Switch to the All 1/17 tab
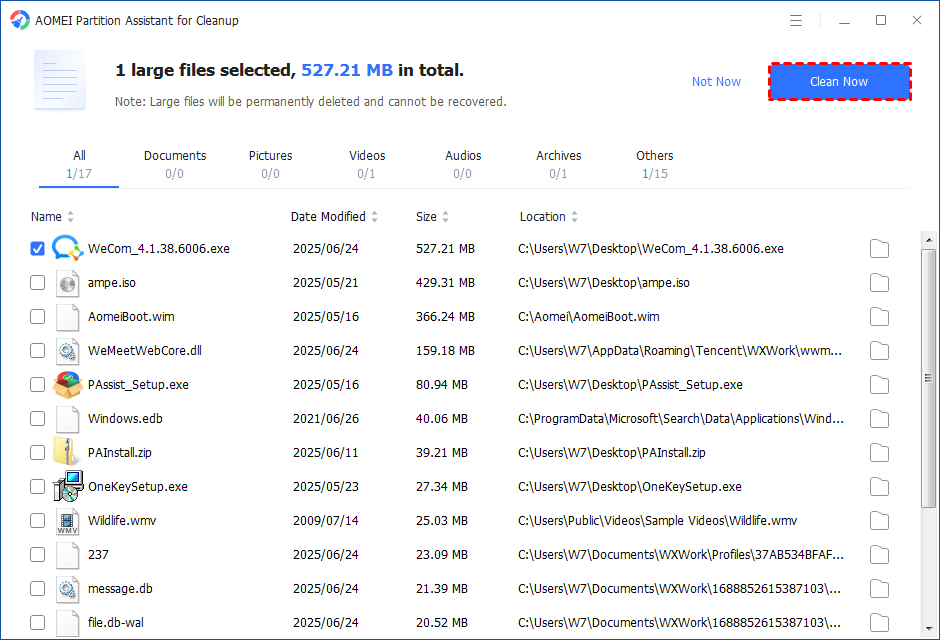This screenshot has height=640, width=940. click(x=79, y=165)
